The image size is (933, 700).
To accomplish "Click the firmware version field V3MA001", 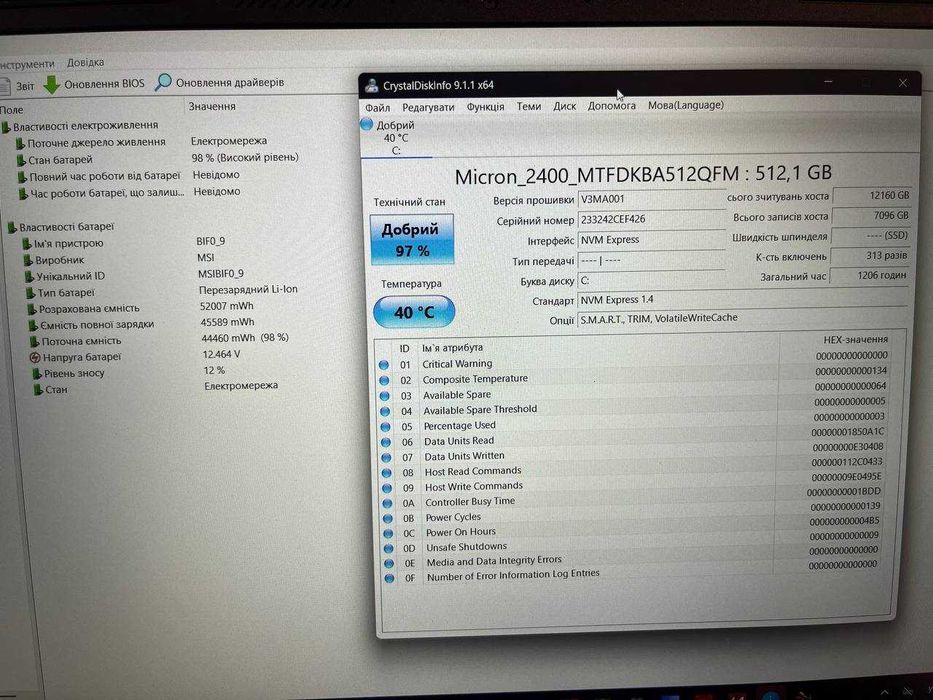I will click(651, 199).
